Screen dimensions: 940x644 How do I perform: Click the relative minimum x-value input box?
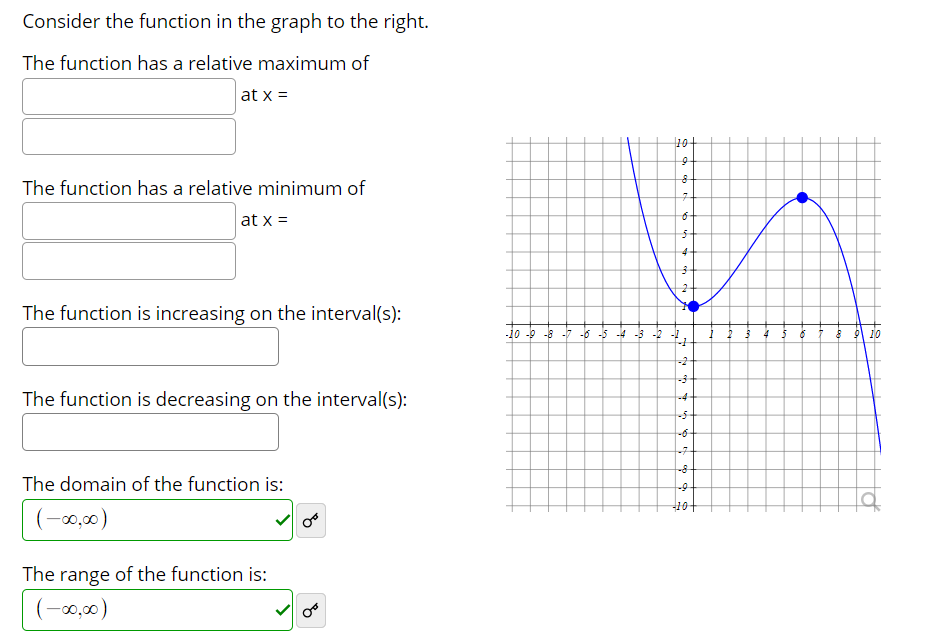(x=128, y=260)
